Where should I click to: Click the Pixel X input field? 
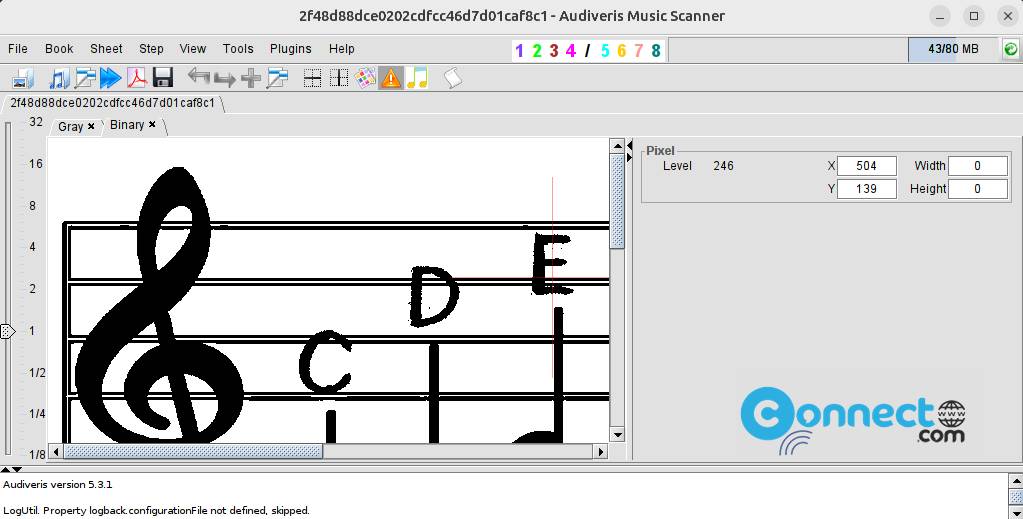(866, 166)
